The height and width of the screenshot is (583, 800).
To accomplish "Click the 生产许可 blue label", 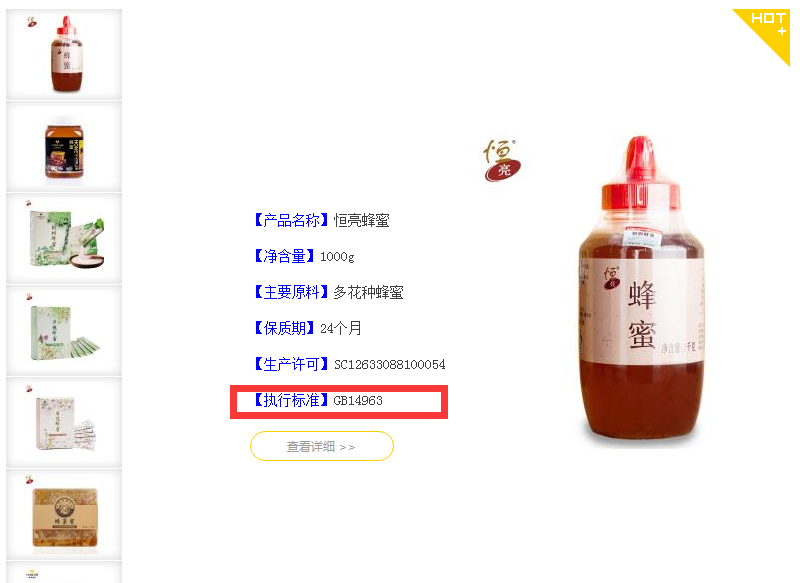I will tap(291, 364).
